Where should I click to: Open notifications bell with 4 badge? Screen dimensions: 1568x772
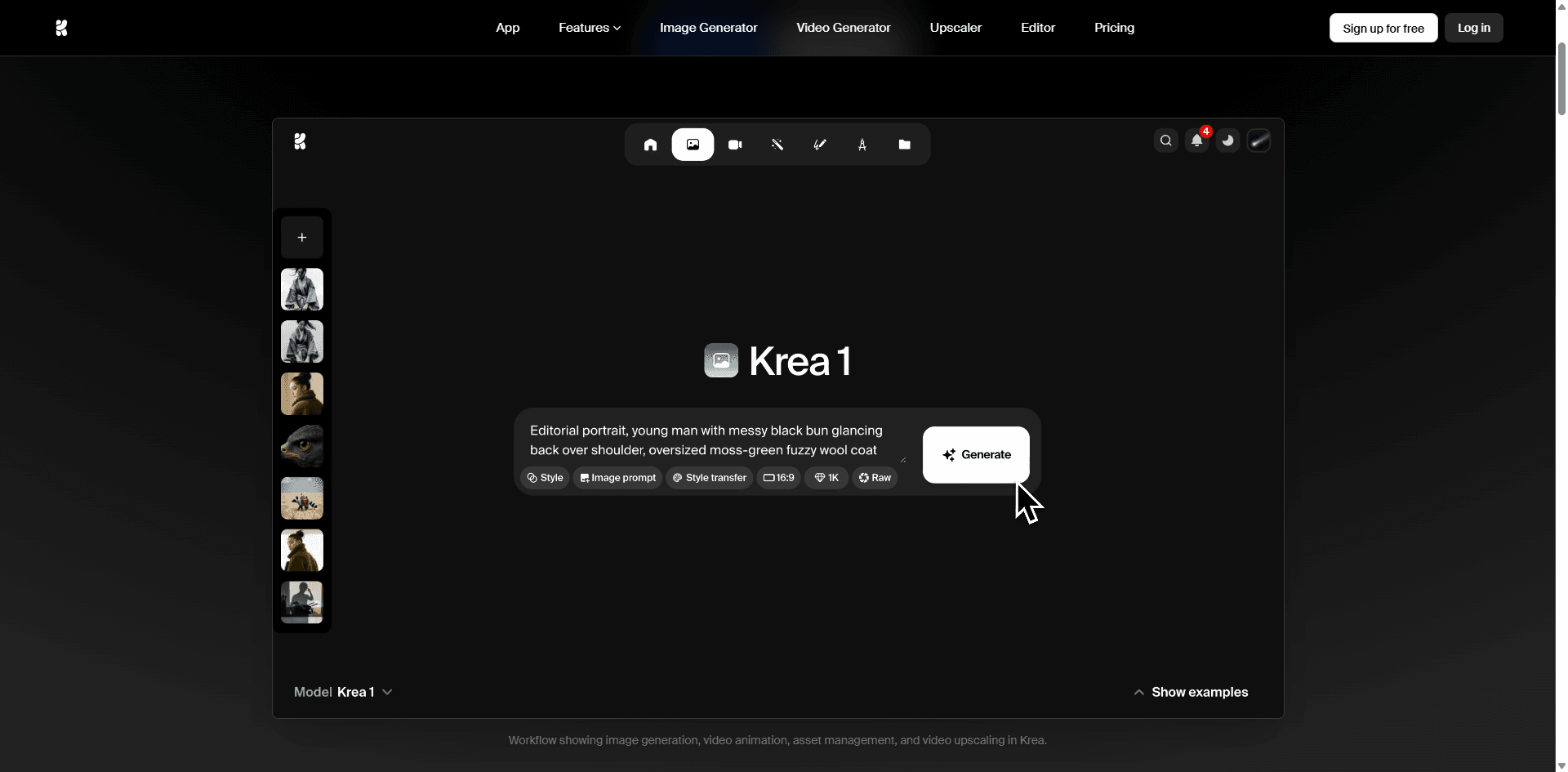click(1197, 141)
